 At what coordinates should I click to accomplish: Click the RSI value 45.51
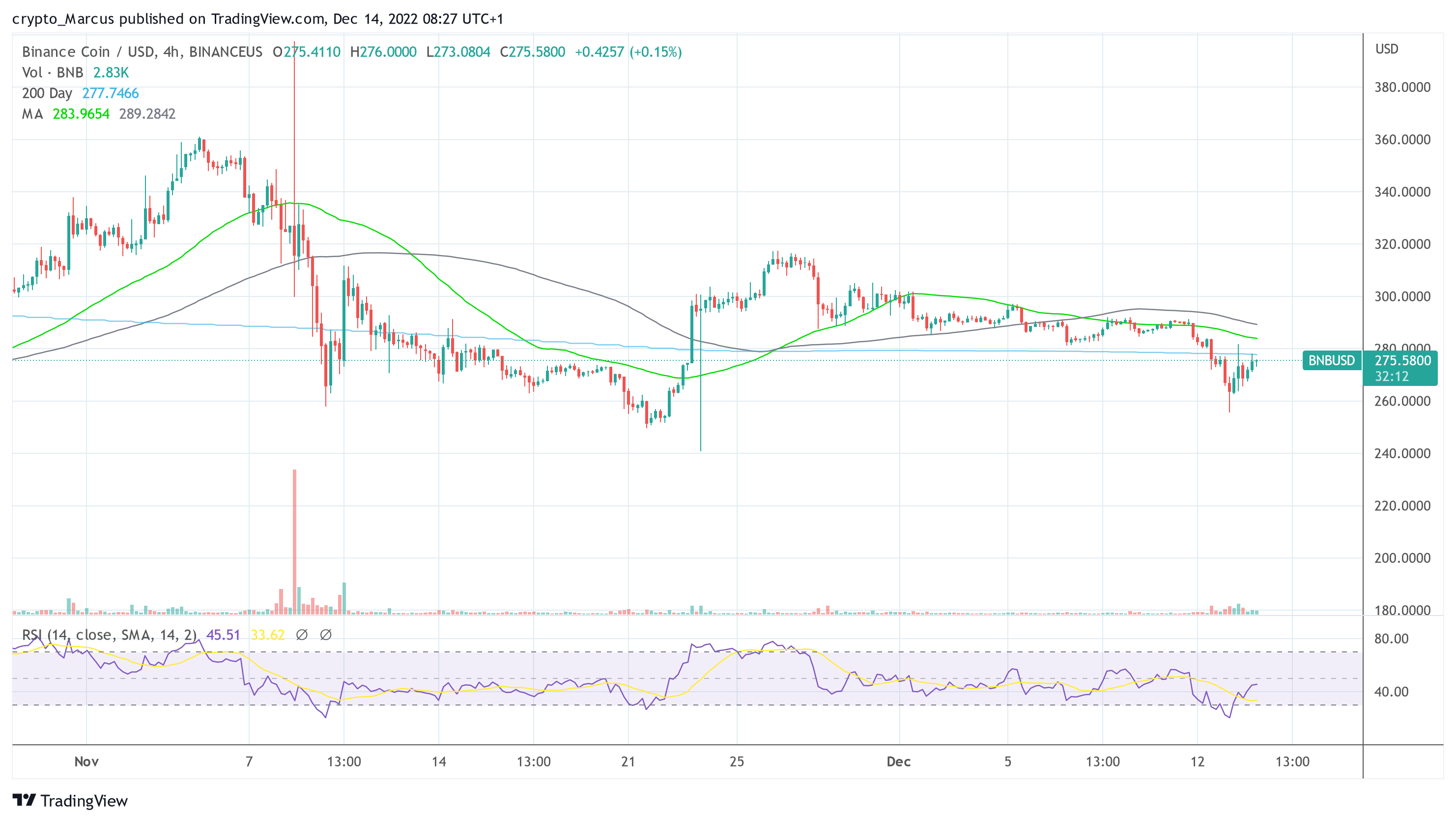tap(223, 635)
